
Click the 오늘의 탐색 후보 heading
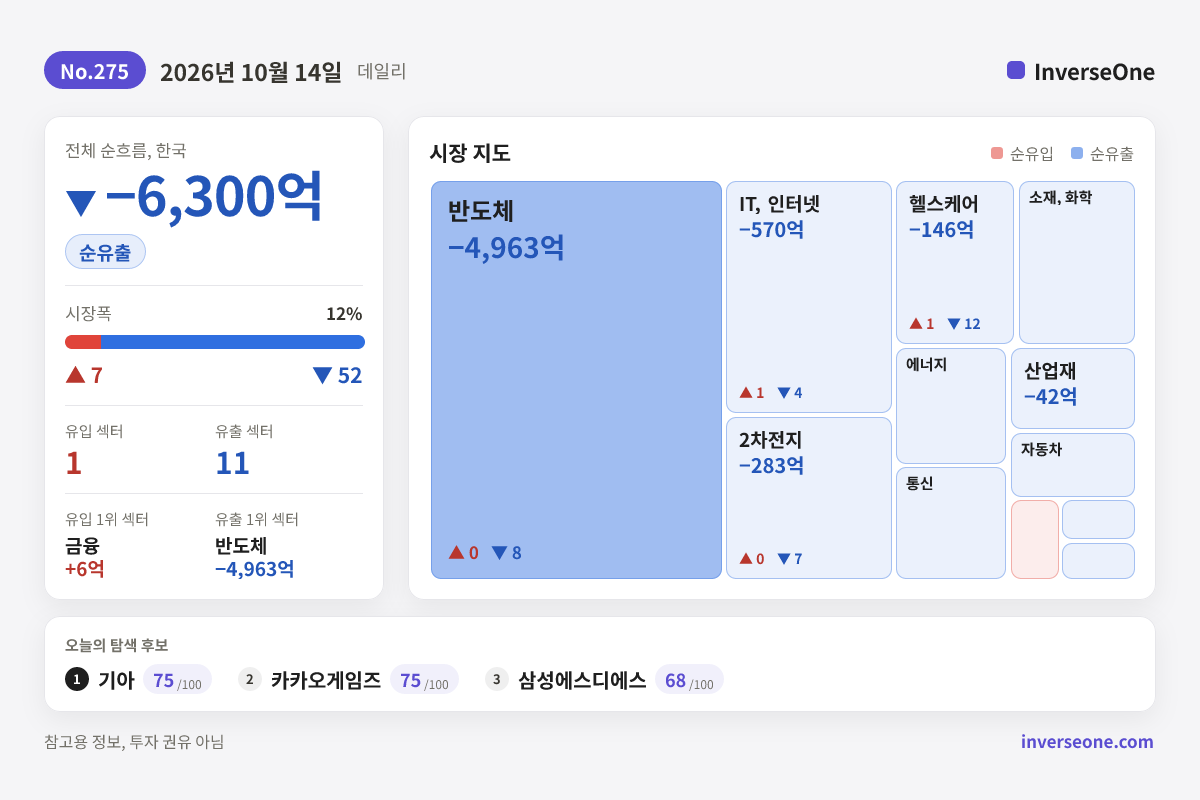click(116, 645)
